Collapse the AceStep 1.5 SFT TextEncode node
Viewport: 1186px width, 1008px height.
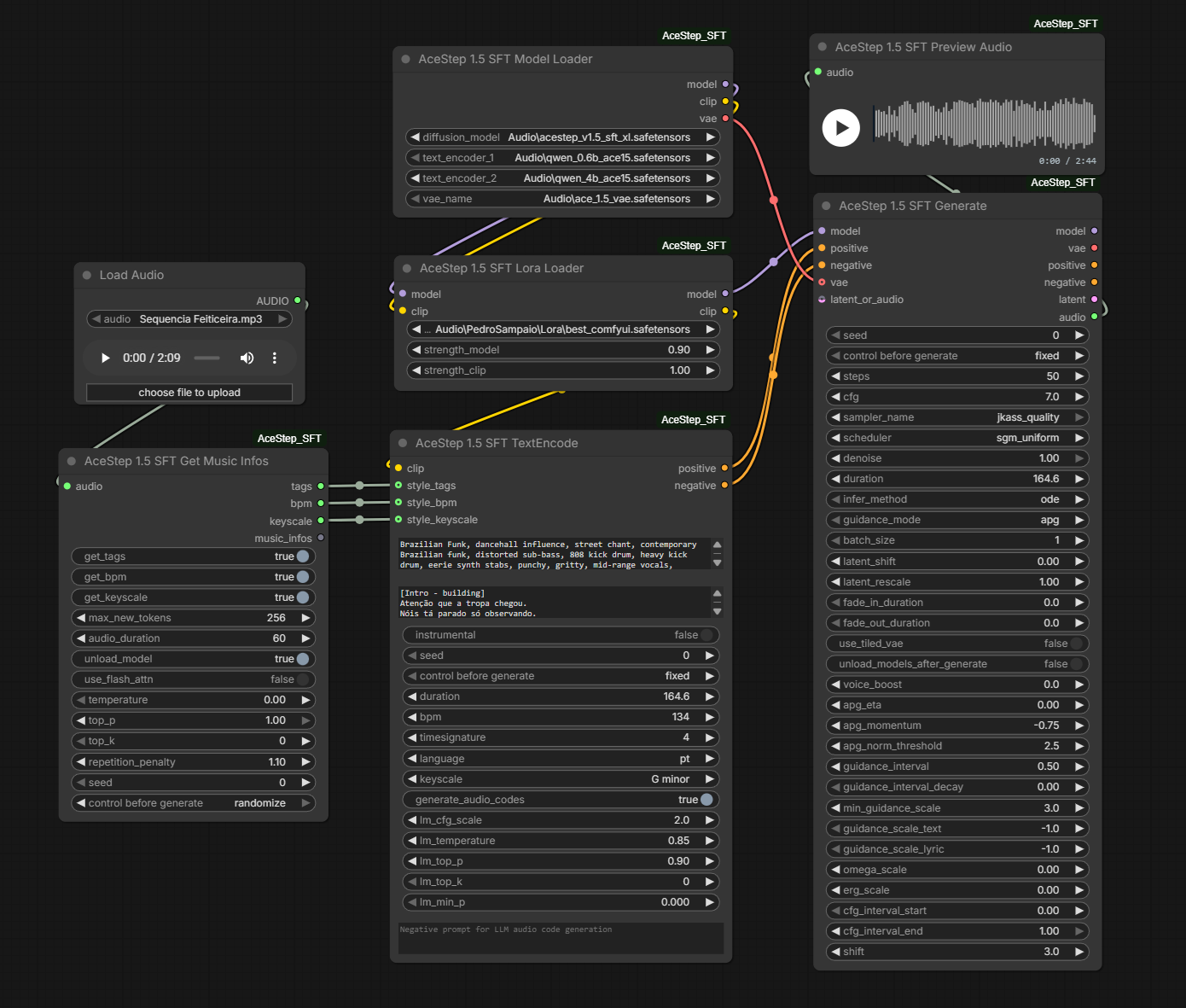click(x=403, y=443)
